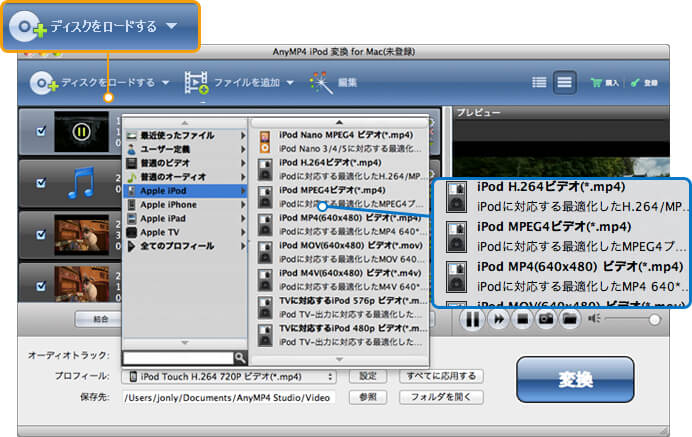Open the profile combo box
The height and width of the screenshot is (437, 692).
(229, 377)
